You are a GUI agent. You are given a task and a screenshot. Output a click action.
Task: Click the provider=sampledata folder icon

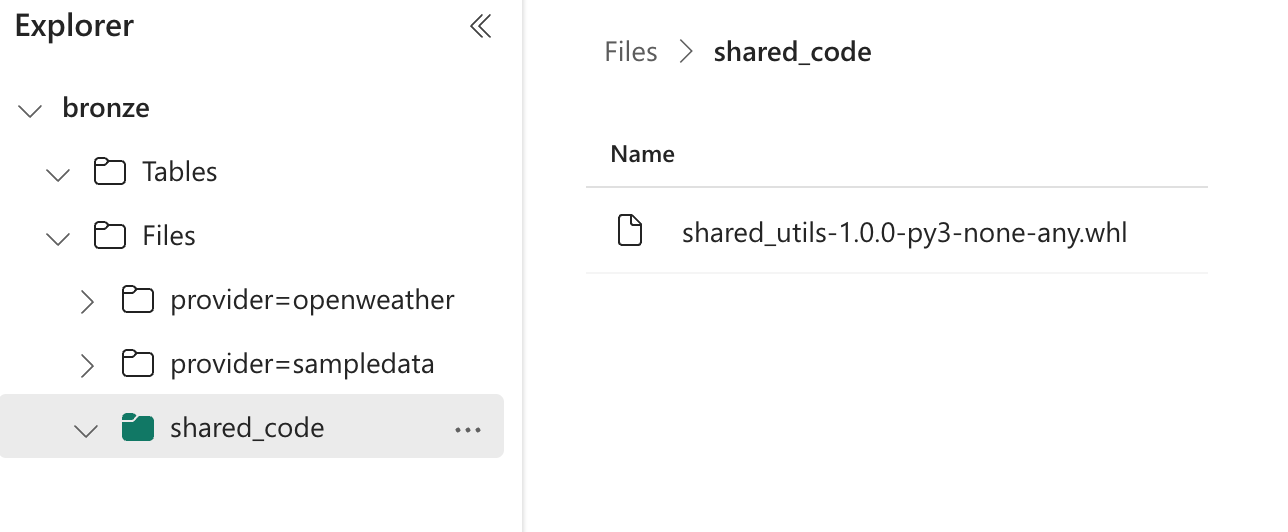[x=137, y=364]
